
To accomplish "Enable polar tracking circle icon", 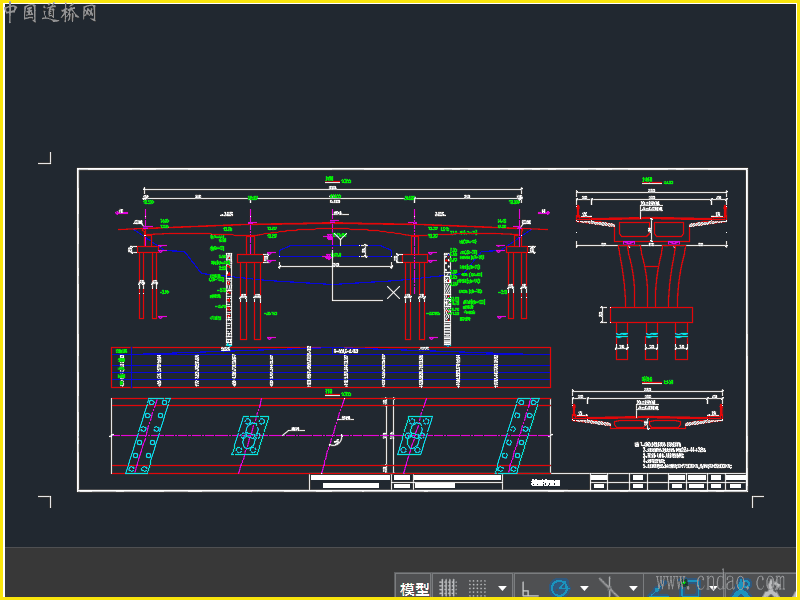I will click(x=560, y=588).
